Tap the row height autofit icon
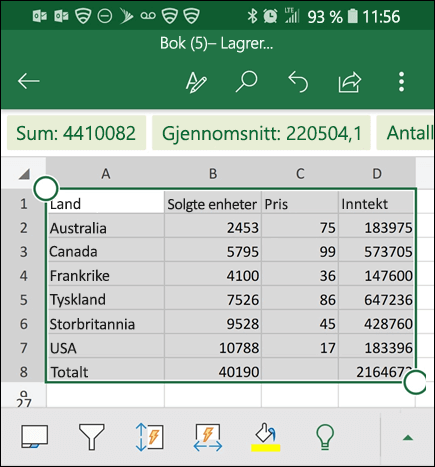The image size is (435, 467). coord(149,437)
